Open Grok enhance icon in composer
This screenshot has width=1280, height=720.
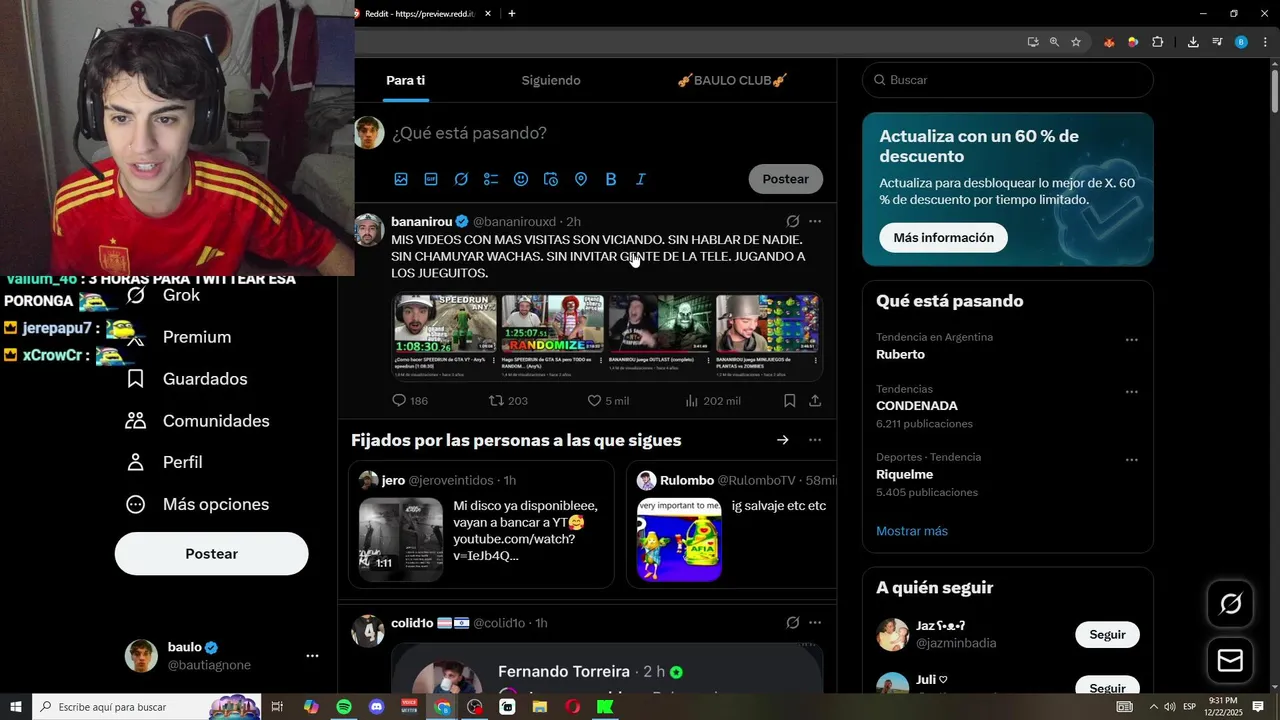(461, 179)
